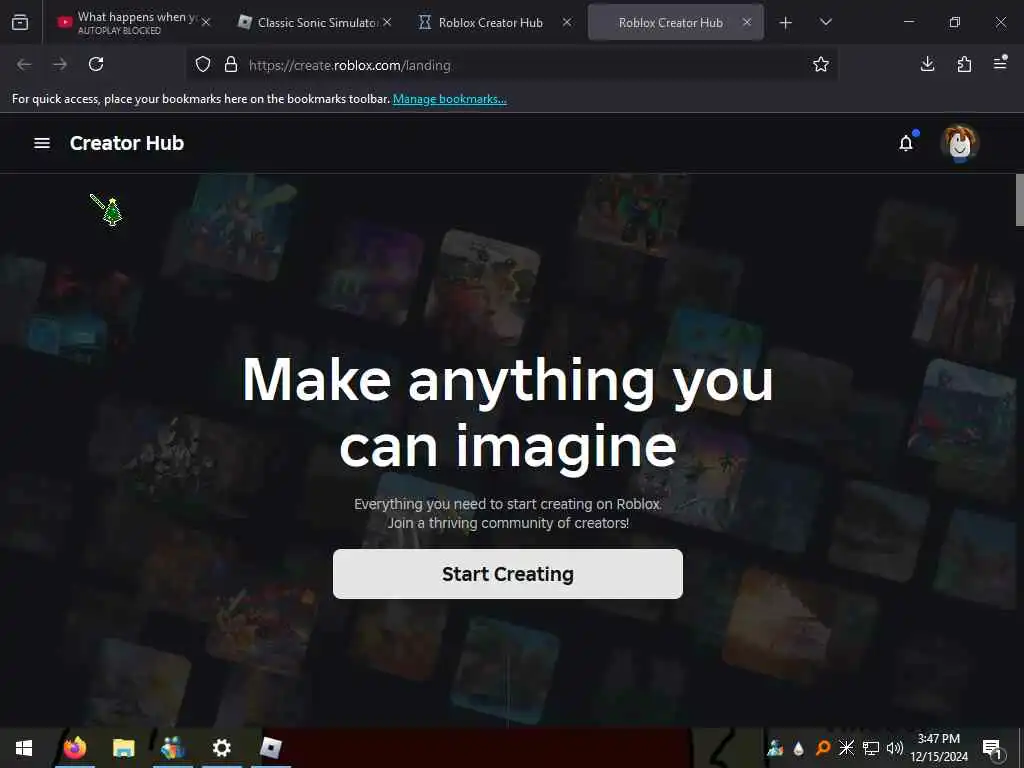Bookmark this page with the star
Screen dimensions: 1024x768
pos(821,64)
